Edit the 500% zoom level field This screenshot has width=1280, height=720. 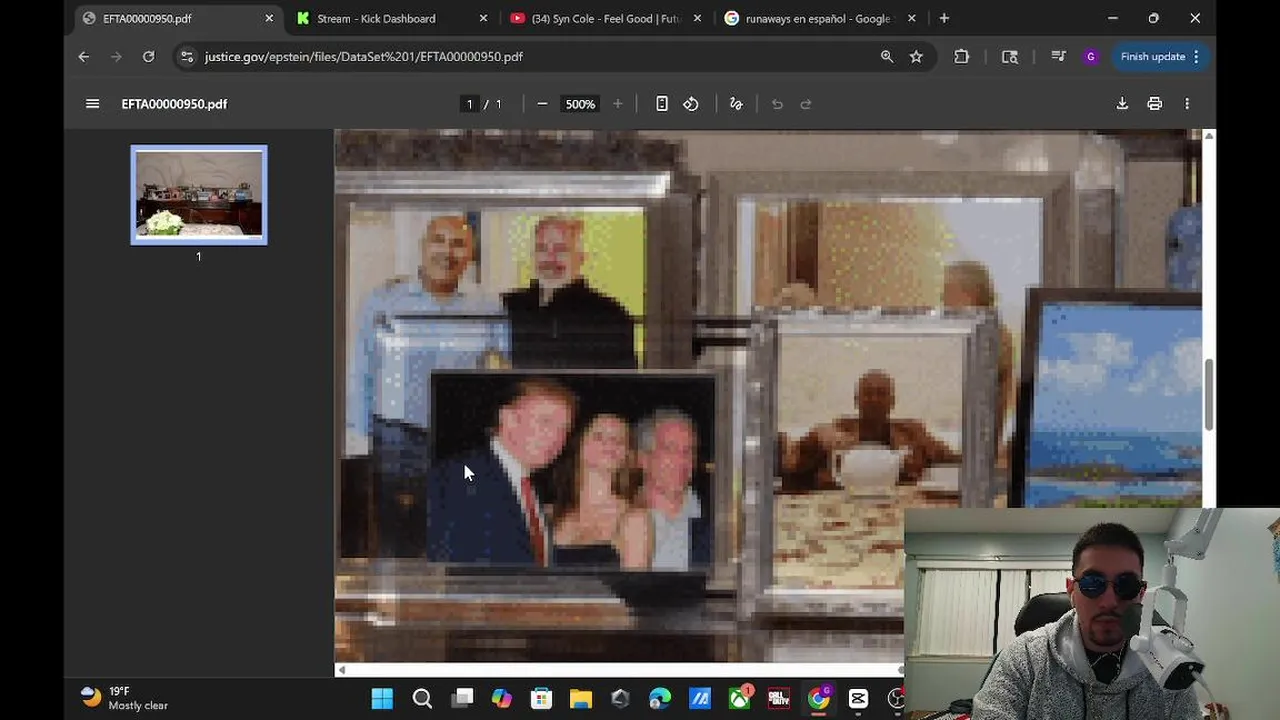[x=580, y=104]
